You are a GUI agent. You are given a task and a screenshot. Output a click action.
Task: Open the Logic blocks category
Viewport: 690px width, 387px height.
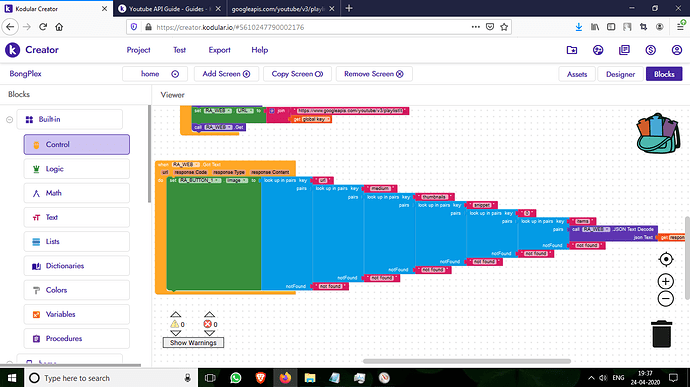coord(77,169)
